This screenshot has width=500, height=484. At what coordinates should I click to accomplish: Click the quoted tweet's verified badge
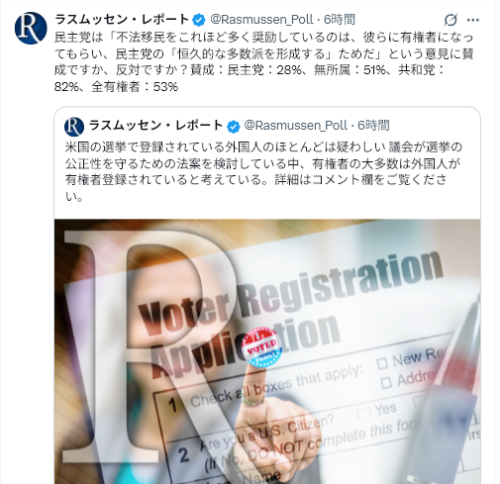233,126
